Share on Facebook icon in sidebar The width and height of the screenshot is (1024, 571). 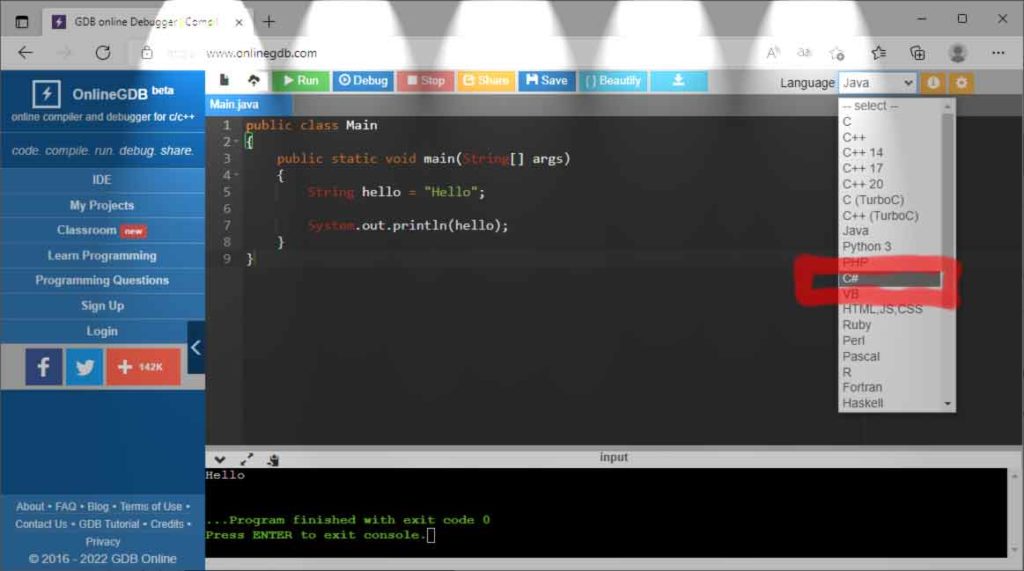(x=43, y=367)
